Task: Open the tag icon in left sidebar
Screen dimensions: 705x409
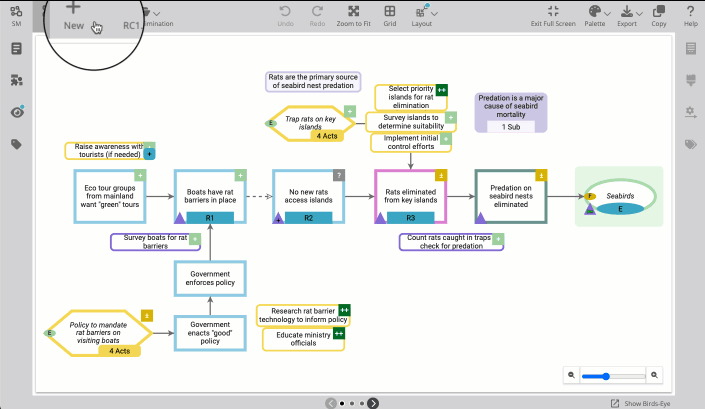Action: click(17, 144)
